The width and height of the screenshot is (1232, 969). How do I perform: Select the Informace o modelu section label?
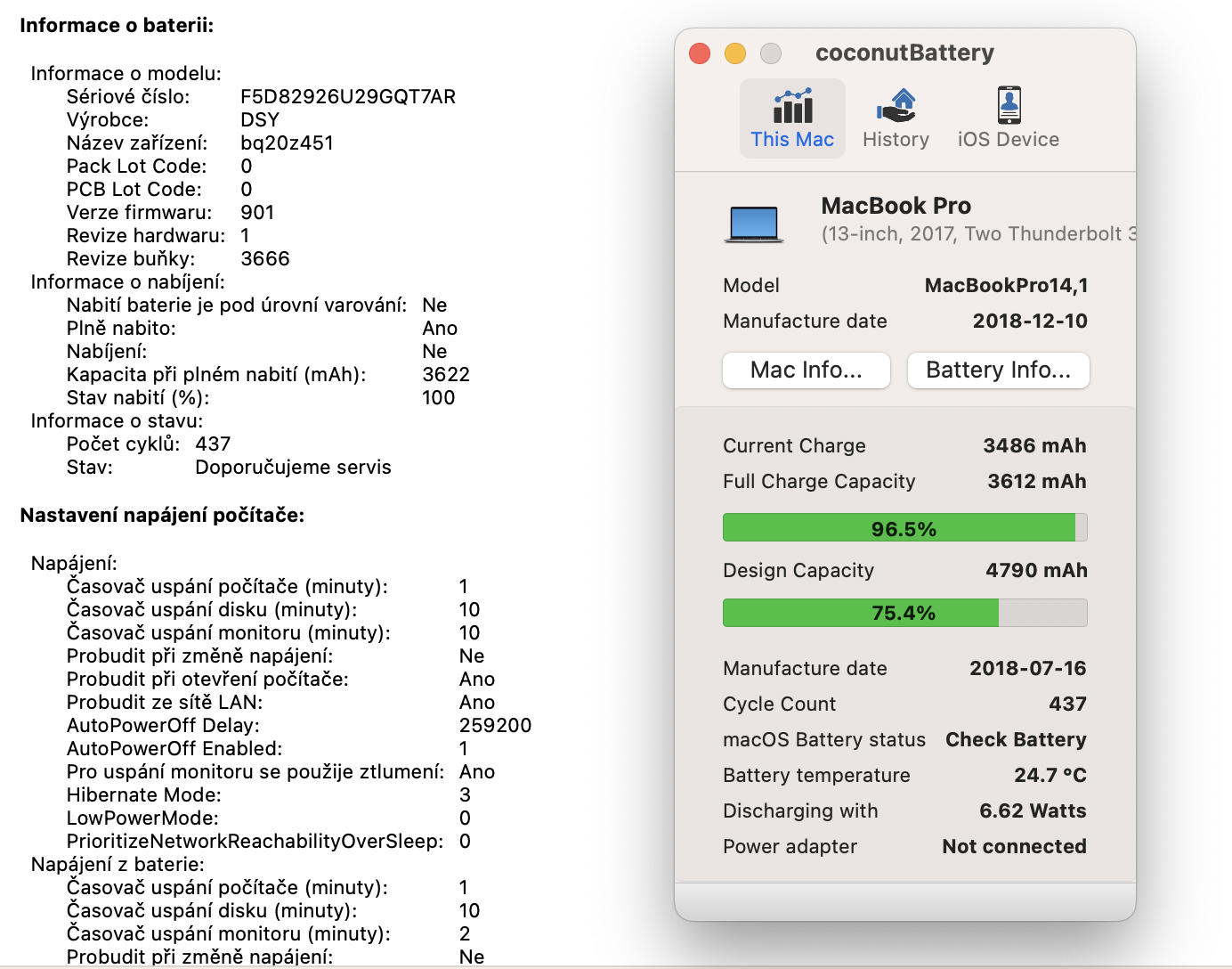click(x=126, y=73)
